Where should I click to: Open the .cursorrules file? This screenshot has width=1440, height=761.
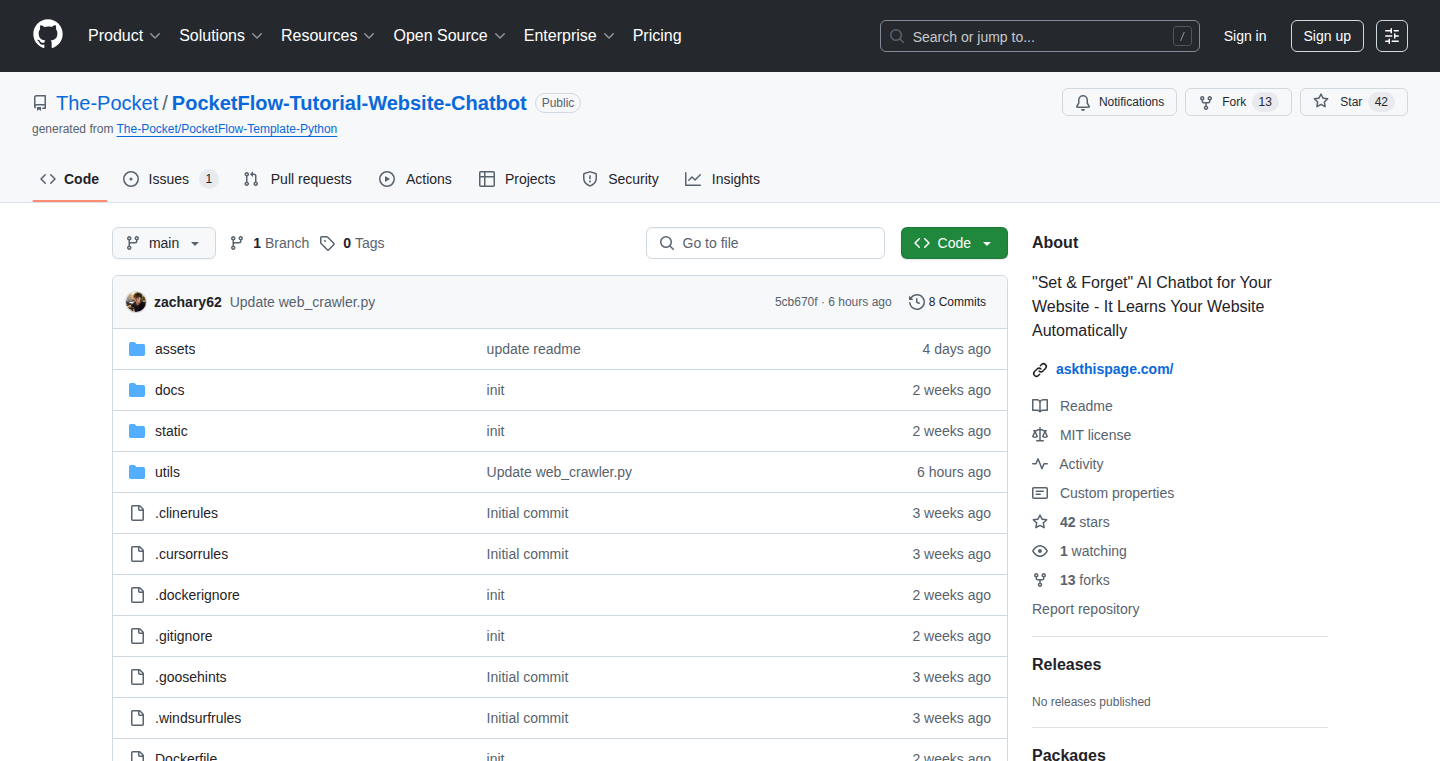tap(192, 554)
